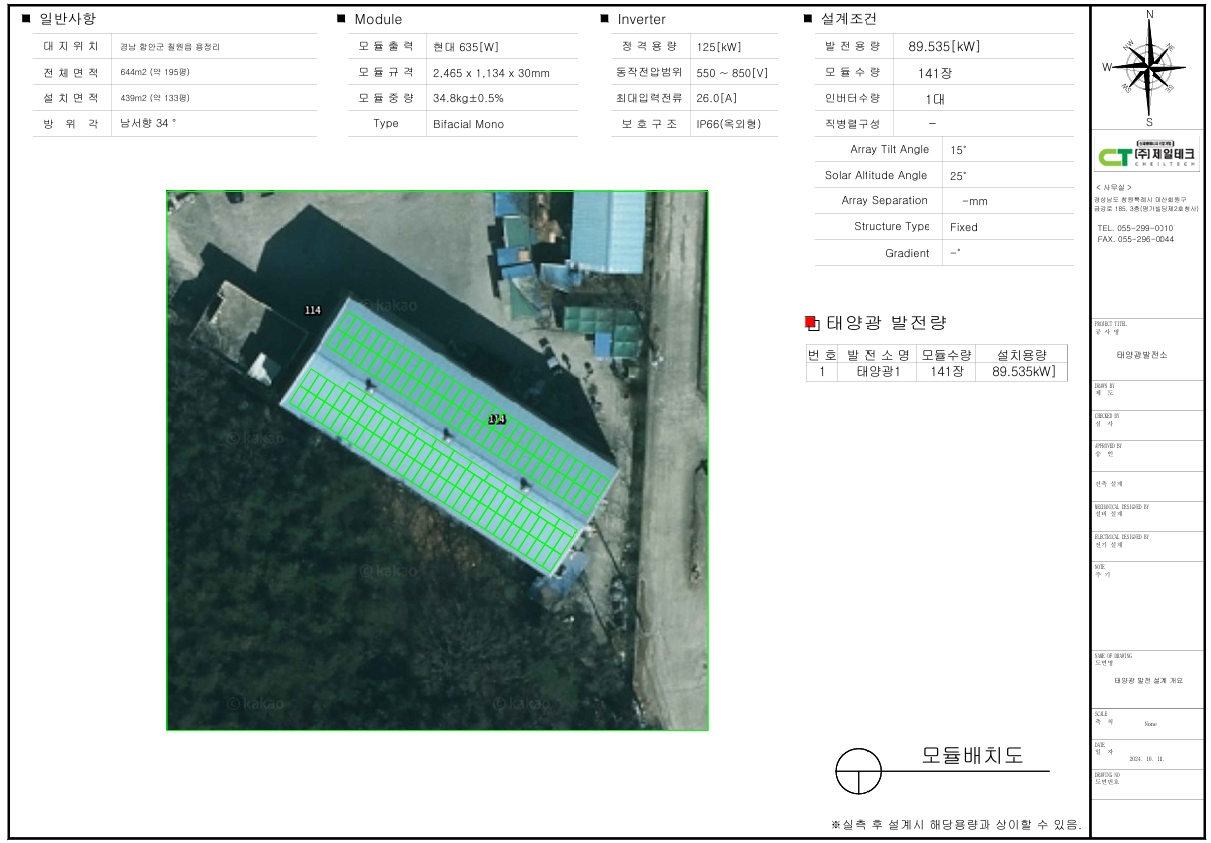
Task: Click the inverter rated capacity 125[kW]
Action: pos(719,46)
